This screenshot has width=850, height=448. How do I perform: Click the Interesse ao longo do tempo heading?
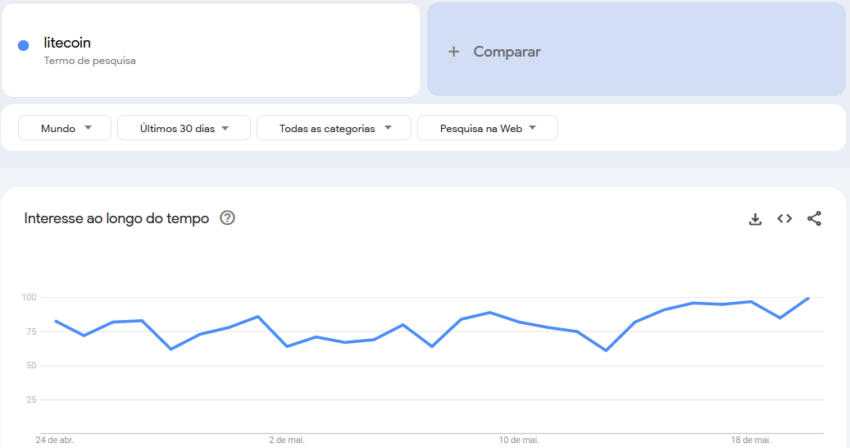click(x=117, y=219)
